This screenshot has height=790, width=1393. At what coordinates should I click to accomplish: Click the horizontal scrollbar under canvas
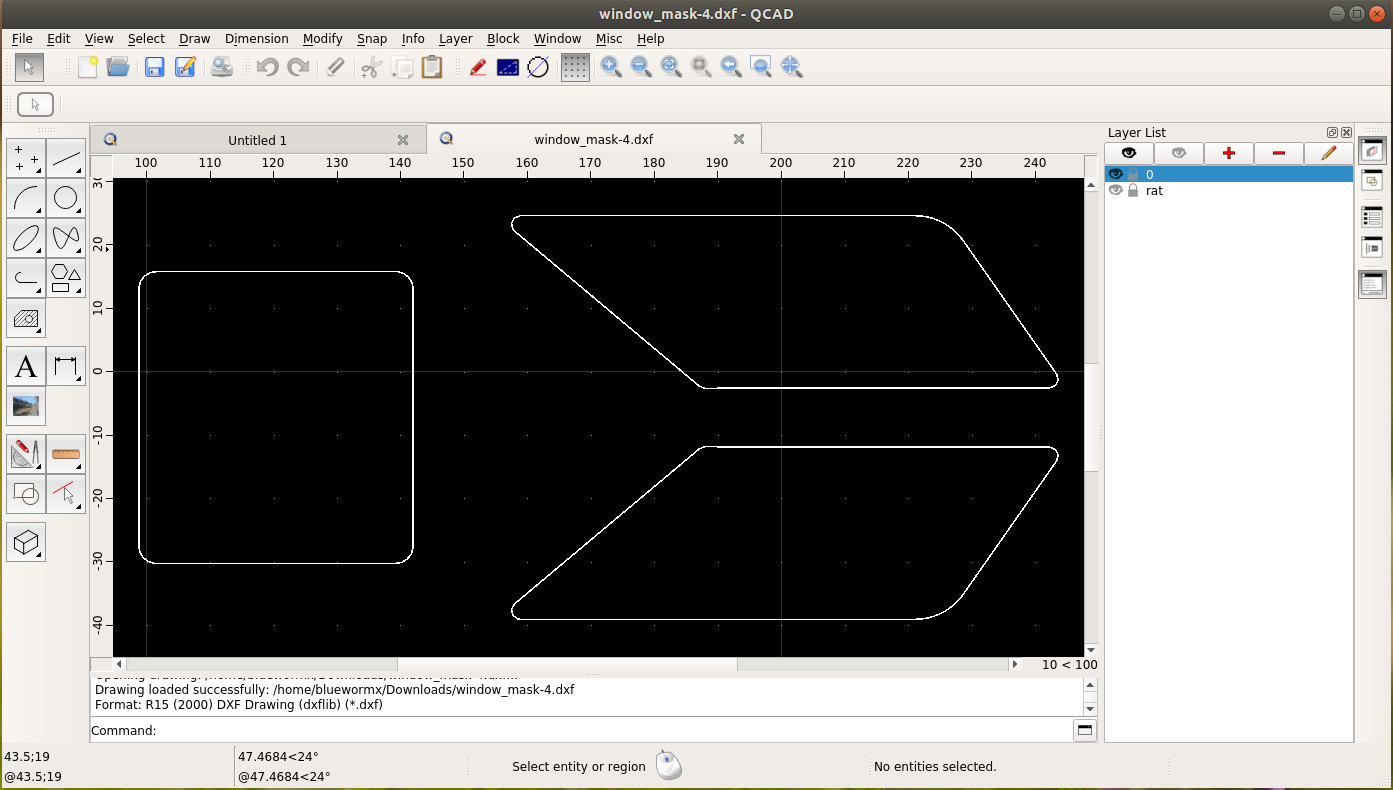point(567,664)
